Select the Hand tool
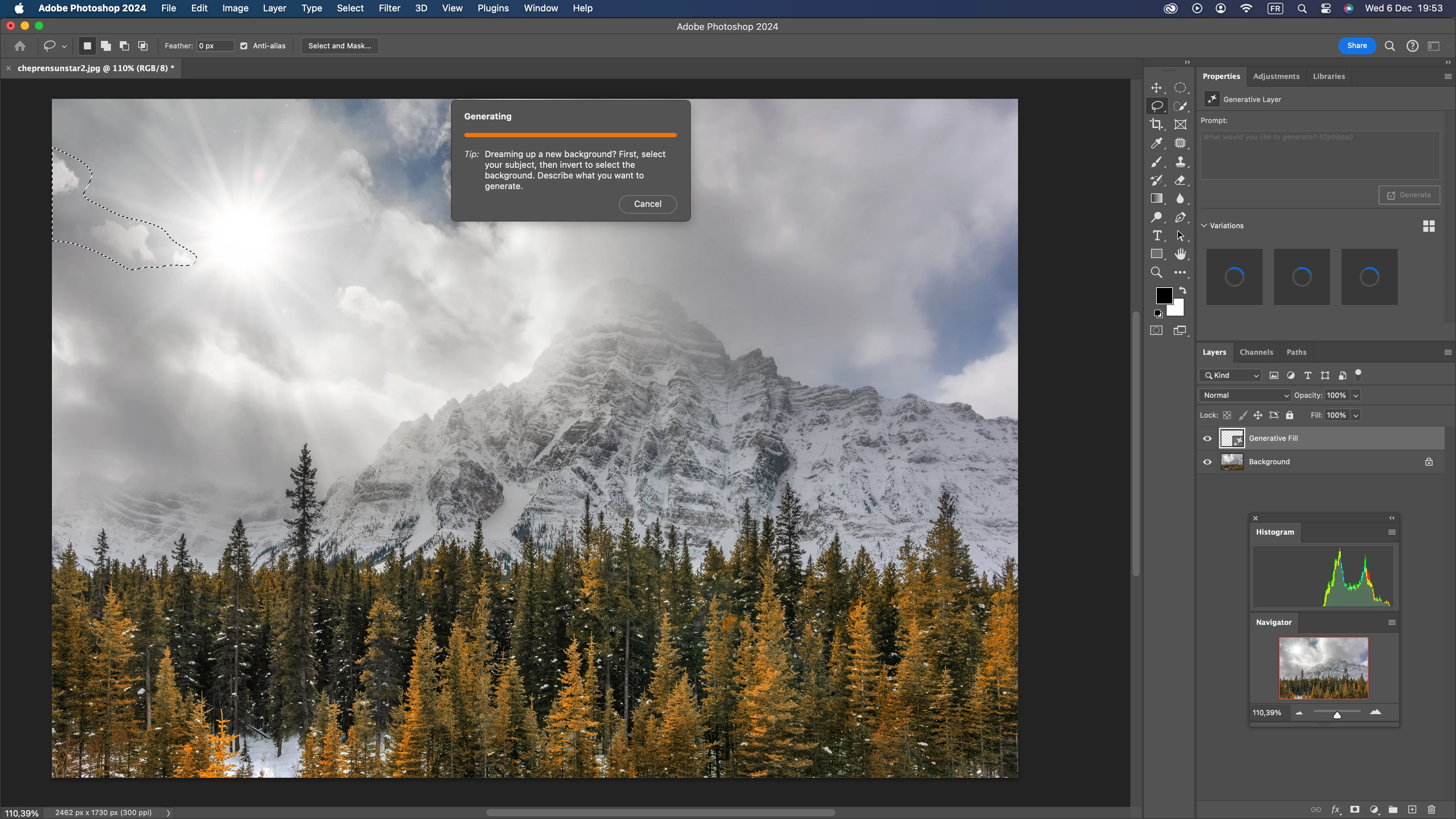The image size is (1456, 819). pyautogui.click(x=1180, y=254)
